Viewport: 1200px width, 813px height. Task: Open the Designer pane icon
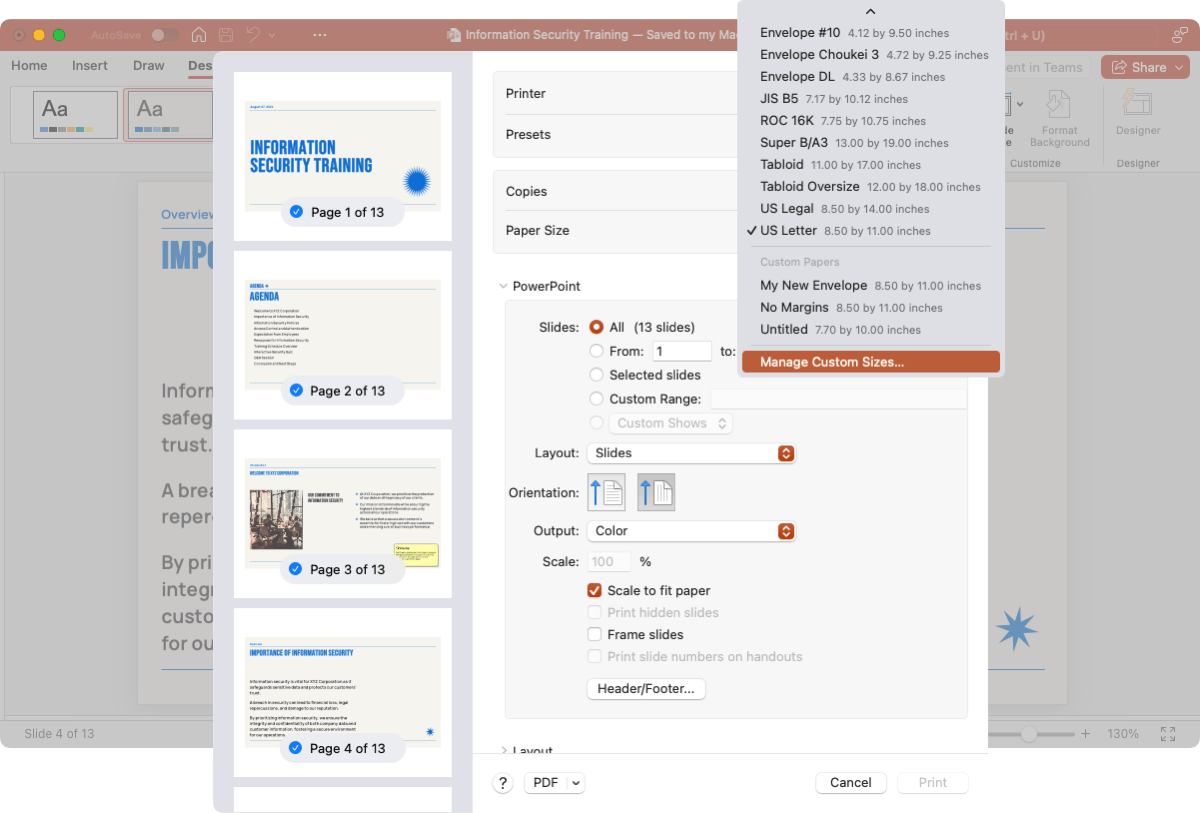point(1138,112)
